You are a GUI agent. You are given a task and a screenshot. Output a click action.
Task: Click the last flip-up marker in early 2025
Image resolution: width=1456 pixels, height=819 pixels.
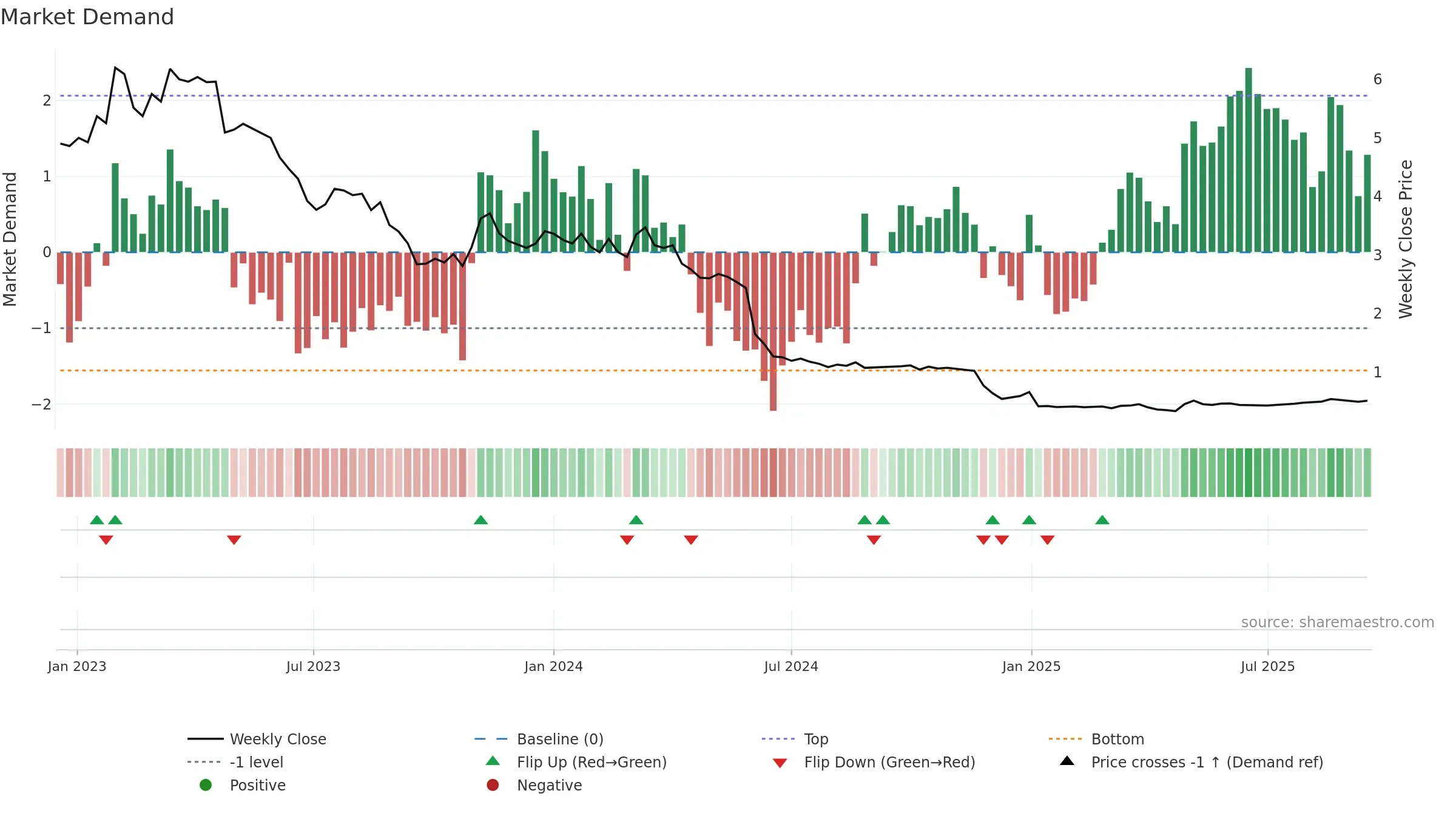coord(1102,520)
